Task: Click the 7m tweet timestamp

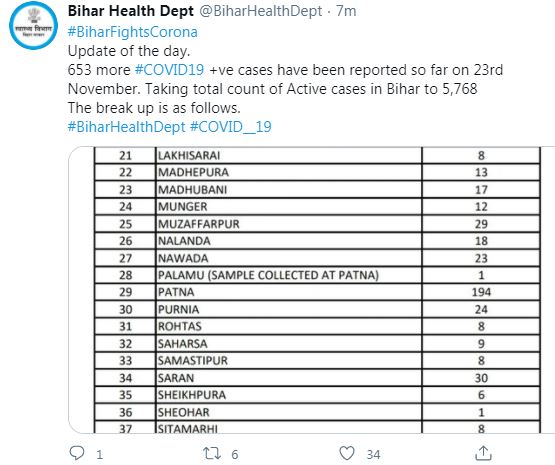Action: point(346,11)
